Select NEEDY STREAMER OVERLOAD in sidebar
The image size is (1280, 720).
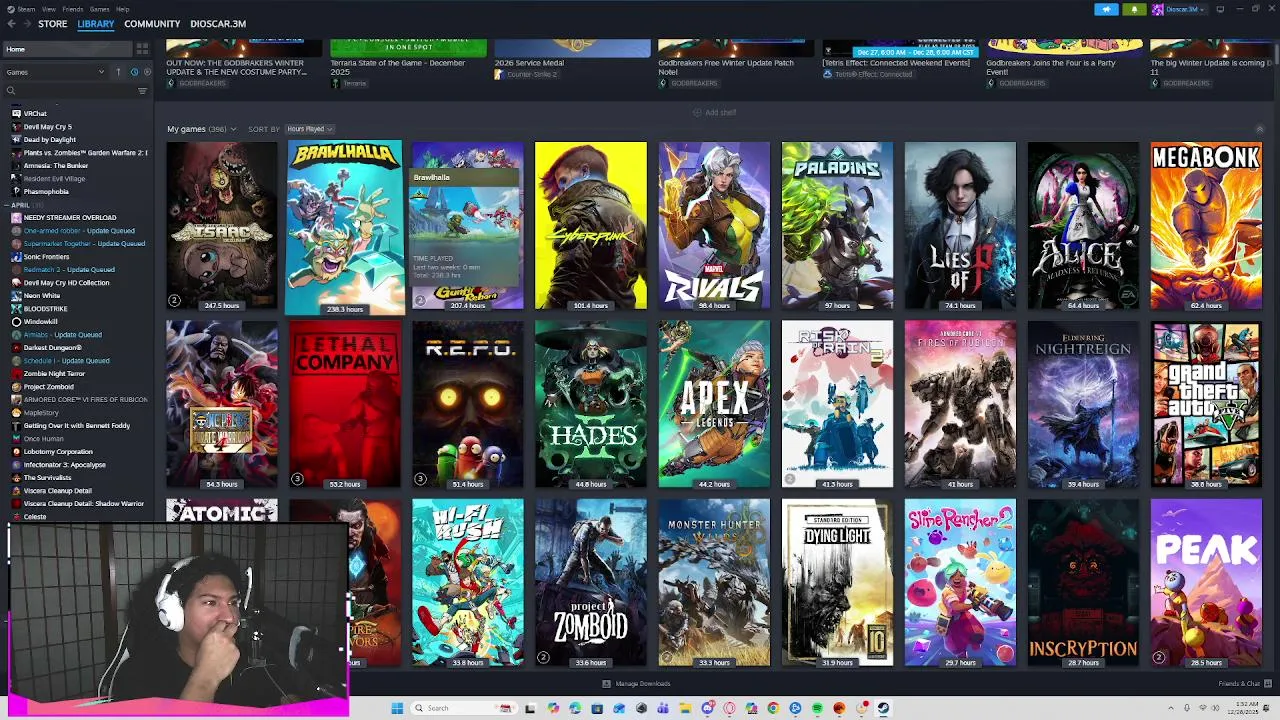pyautogui.click(x=70, y=218)
